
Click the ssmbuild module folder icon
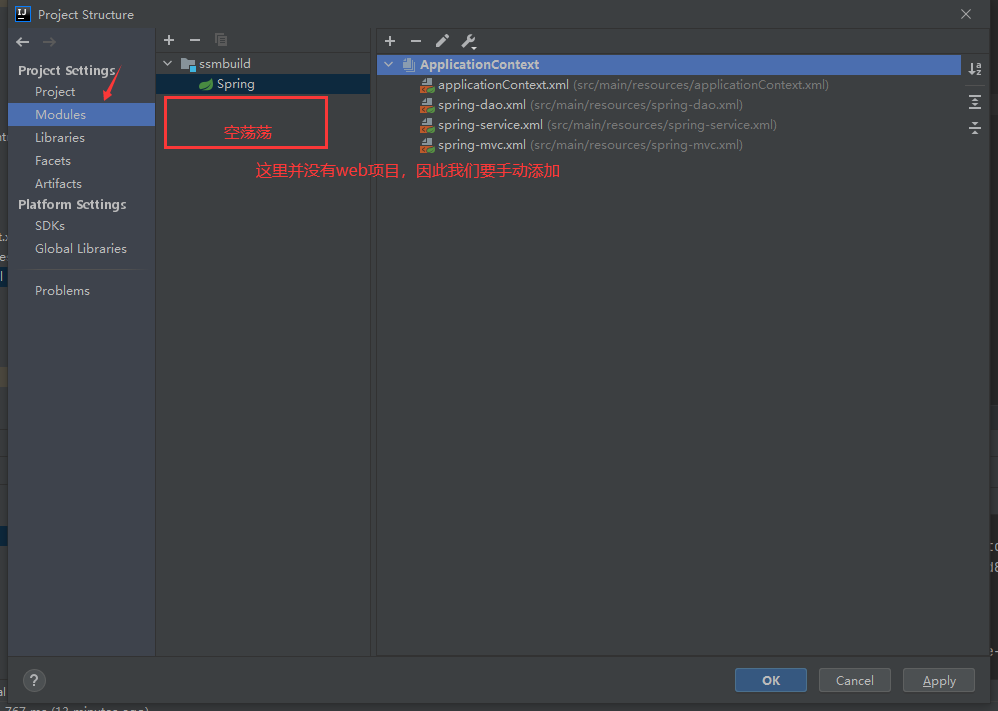[x=188, y=64]
